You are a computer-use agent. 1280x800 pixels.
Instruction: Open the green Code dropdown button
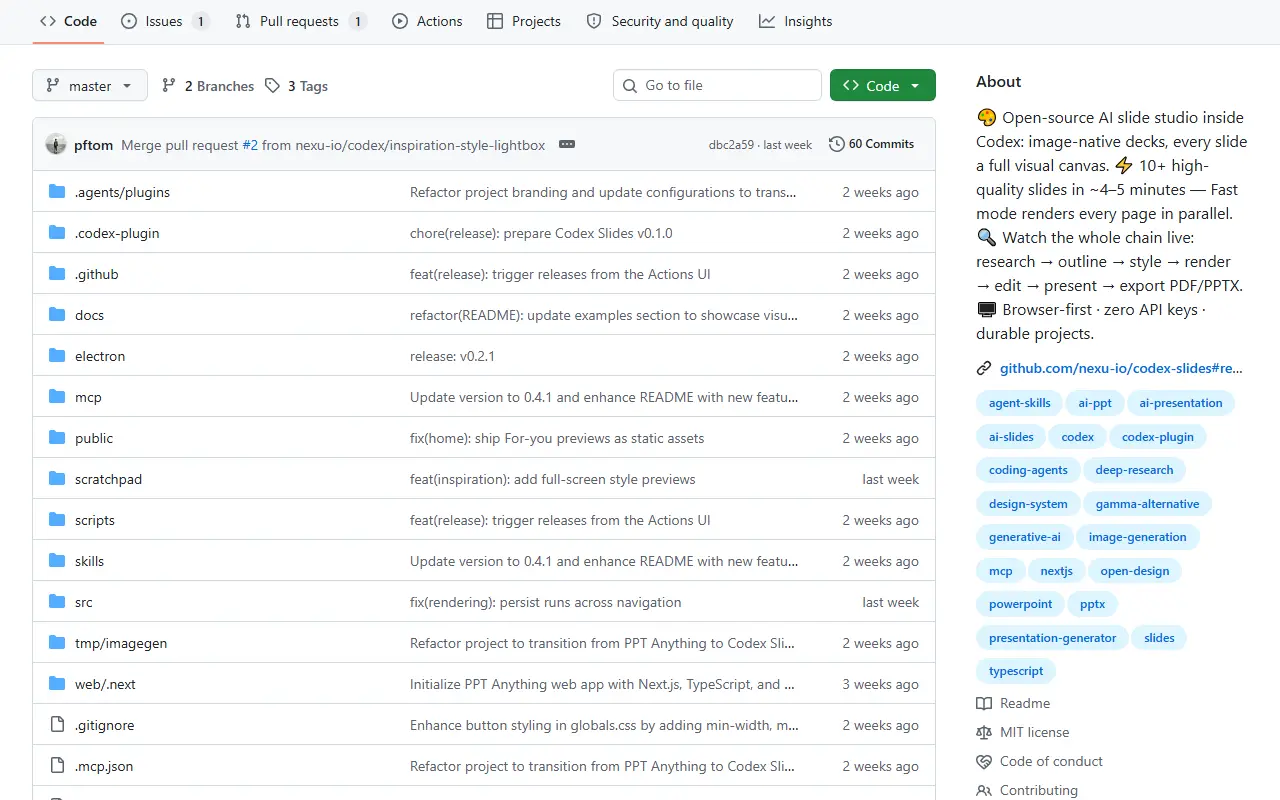883,86
